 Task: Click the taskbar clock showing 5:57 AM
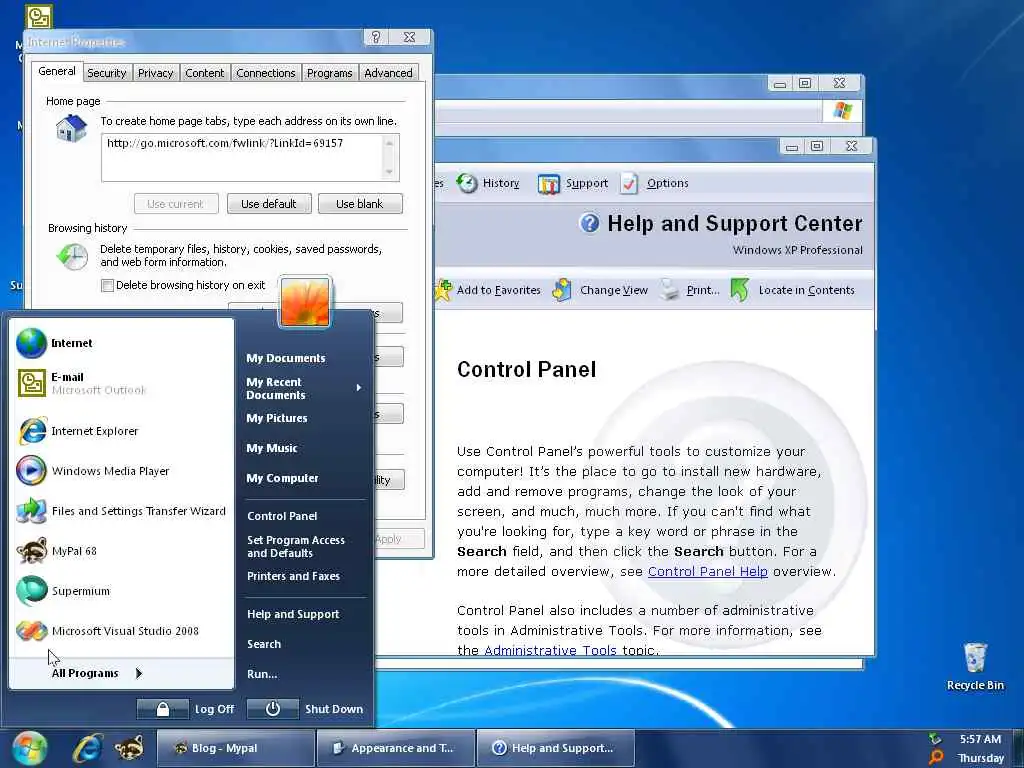(x=980, y=739)
